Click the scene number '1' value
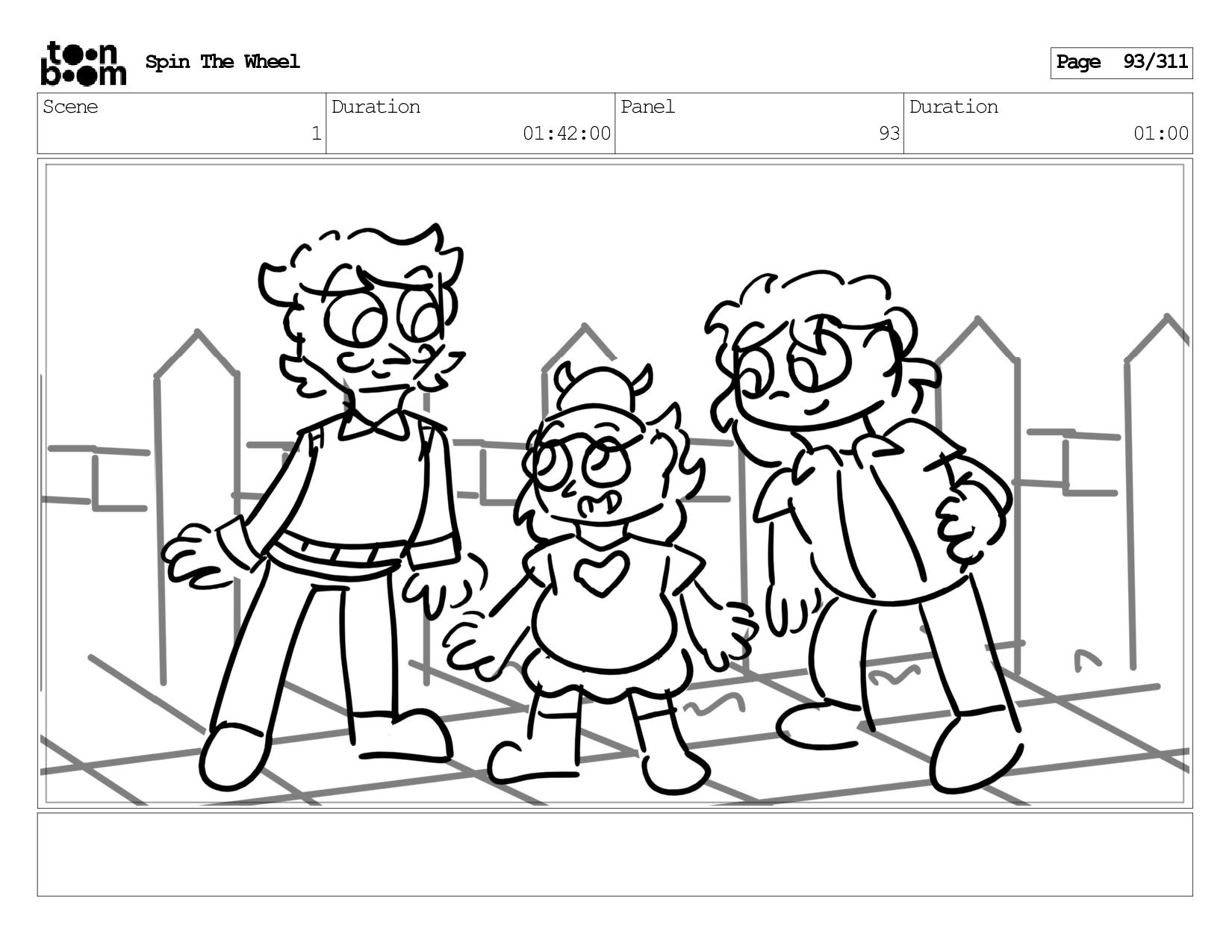The width and height of the screenshot is (1232, 952). click(316, 134)
